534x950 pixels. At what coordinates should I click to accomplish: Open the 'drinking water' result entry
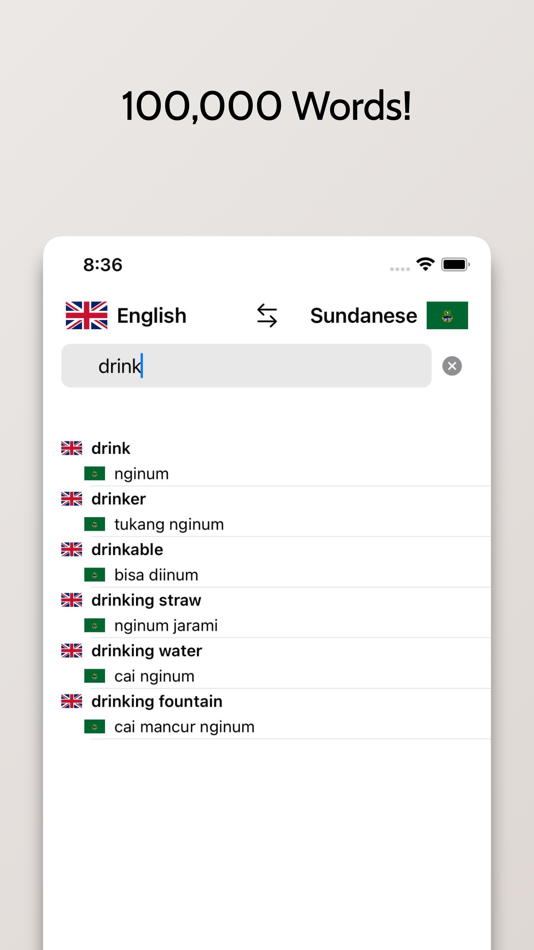[x=147, y=651]
